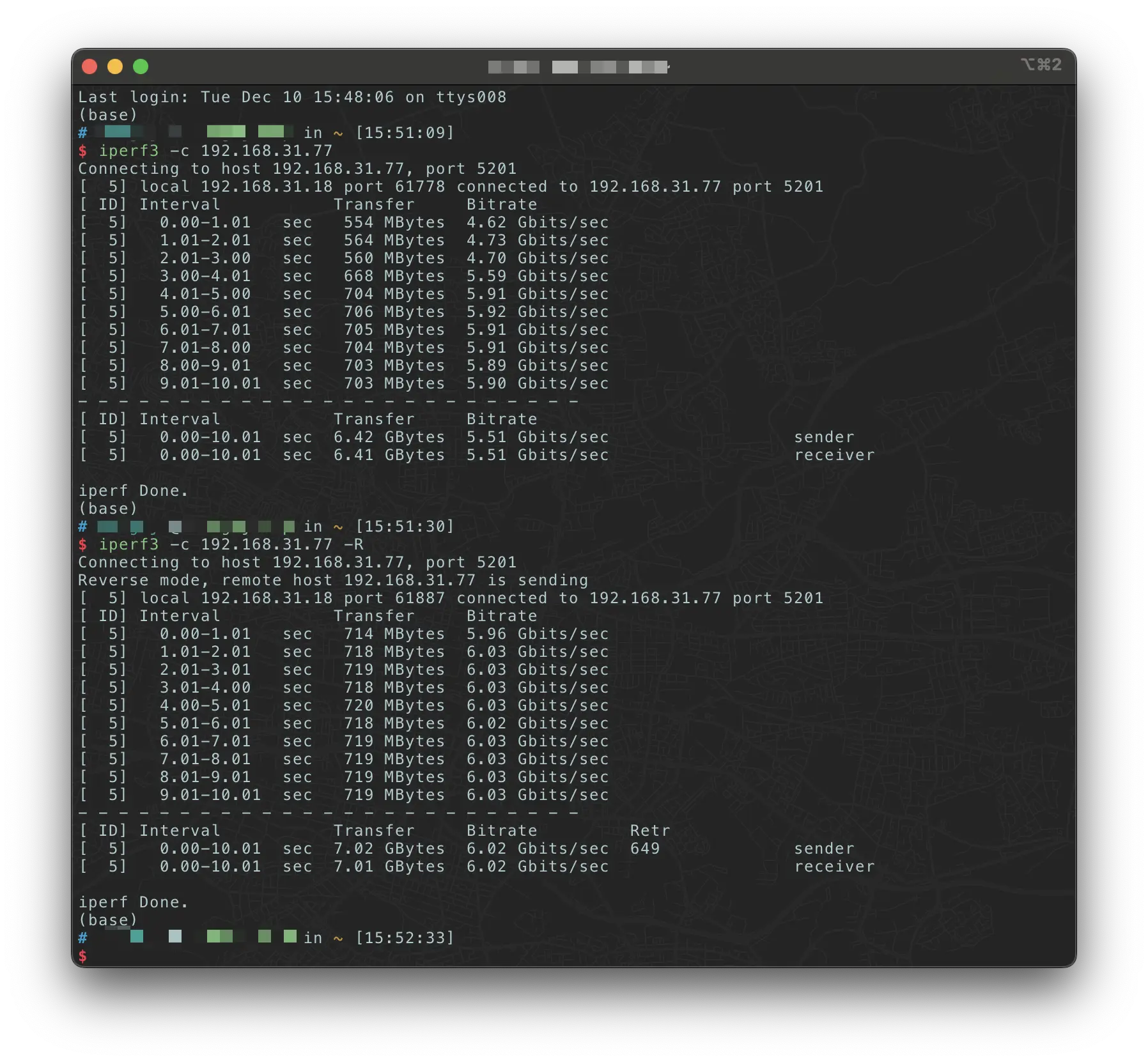This screenshot has height=1062, width=1148.
Task: Click the blurred window title in title bar
Action: point(578,67)
